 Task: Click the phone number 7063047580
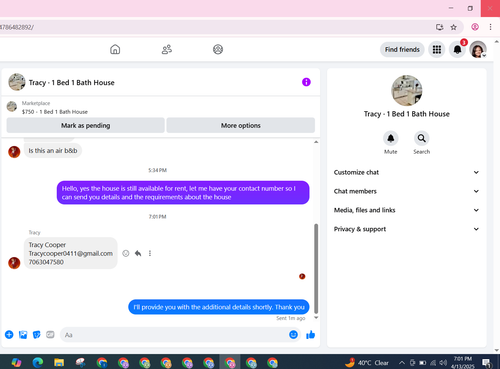[46, 262]
